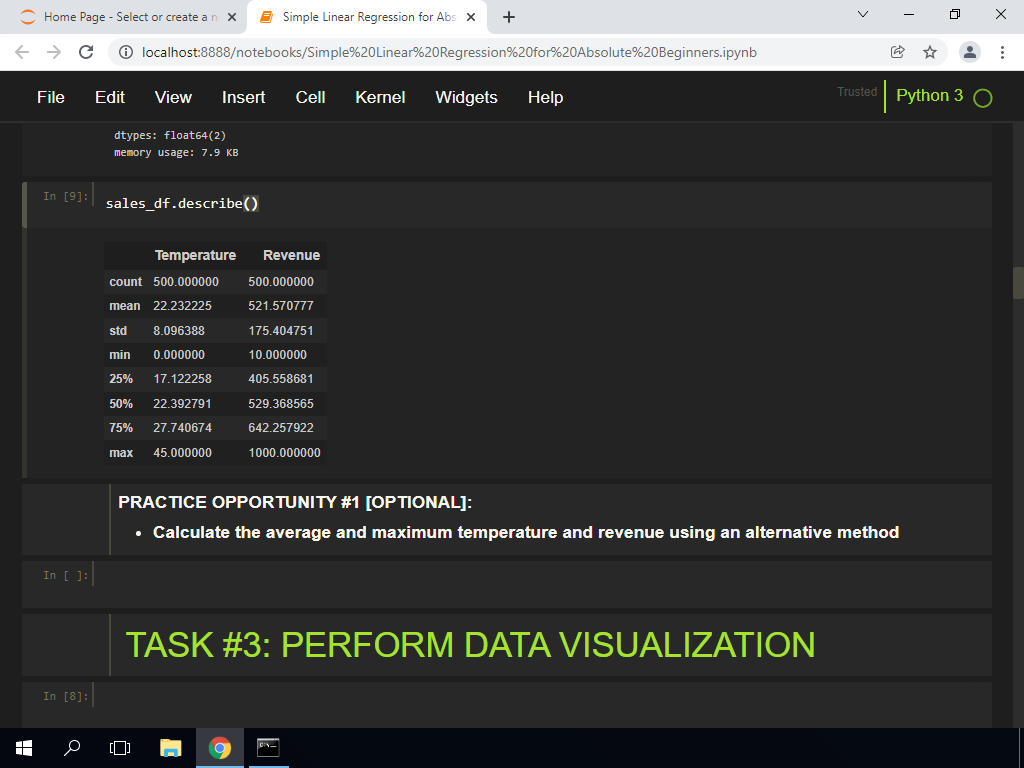Open the Insert menu
Screen dimensions: 1024x768
(244, 97)
